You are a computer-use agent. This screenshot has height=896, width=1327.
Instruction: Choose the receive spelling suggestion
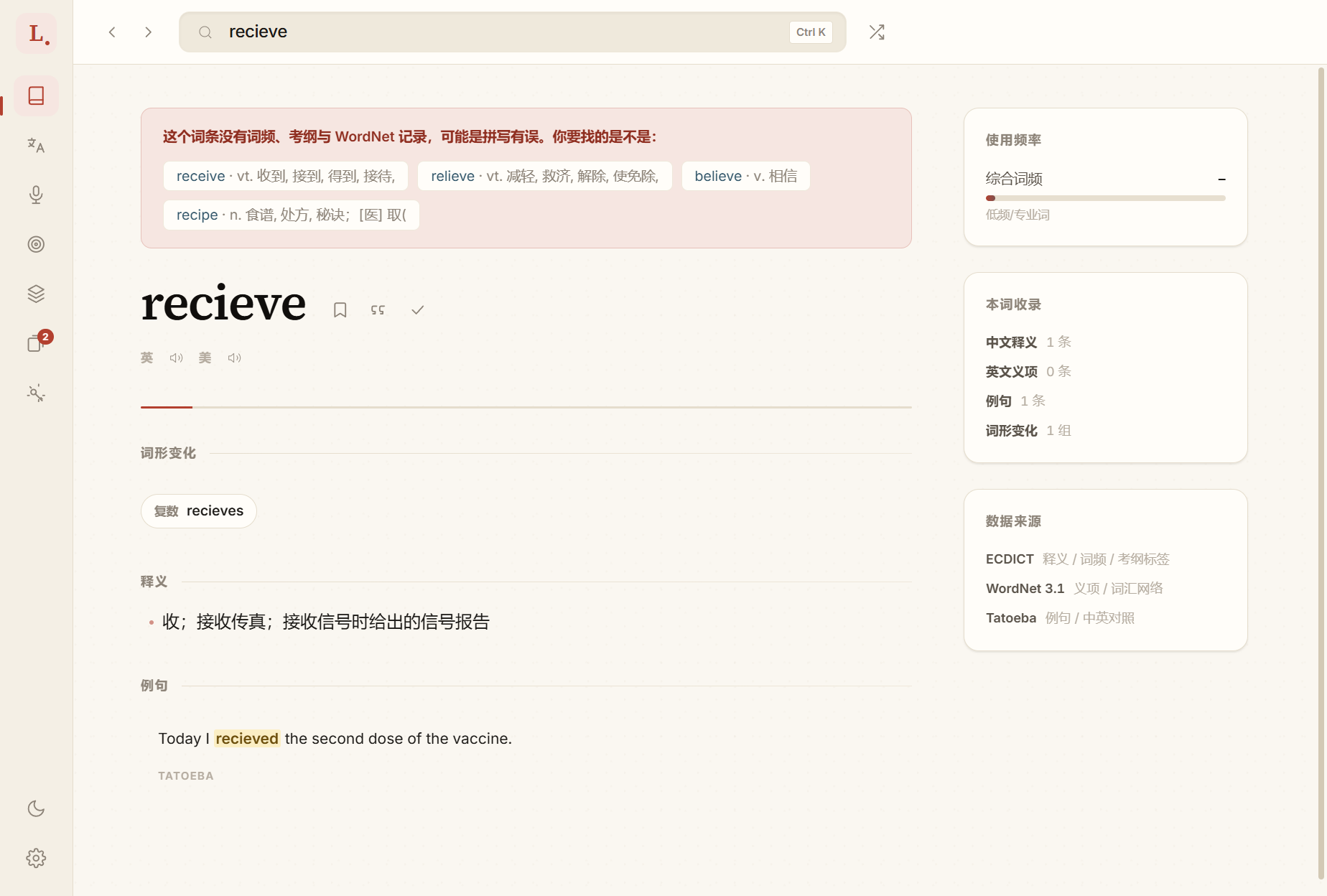(x=286, y=176)
